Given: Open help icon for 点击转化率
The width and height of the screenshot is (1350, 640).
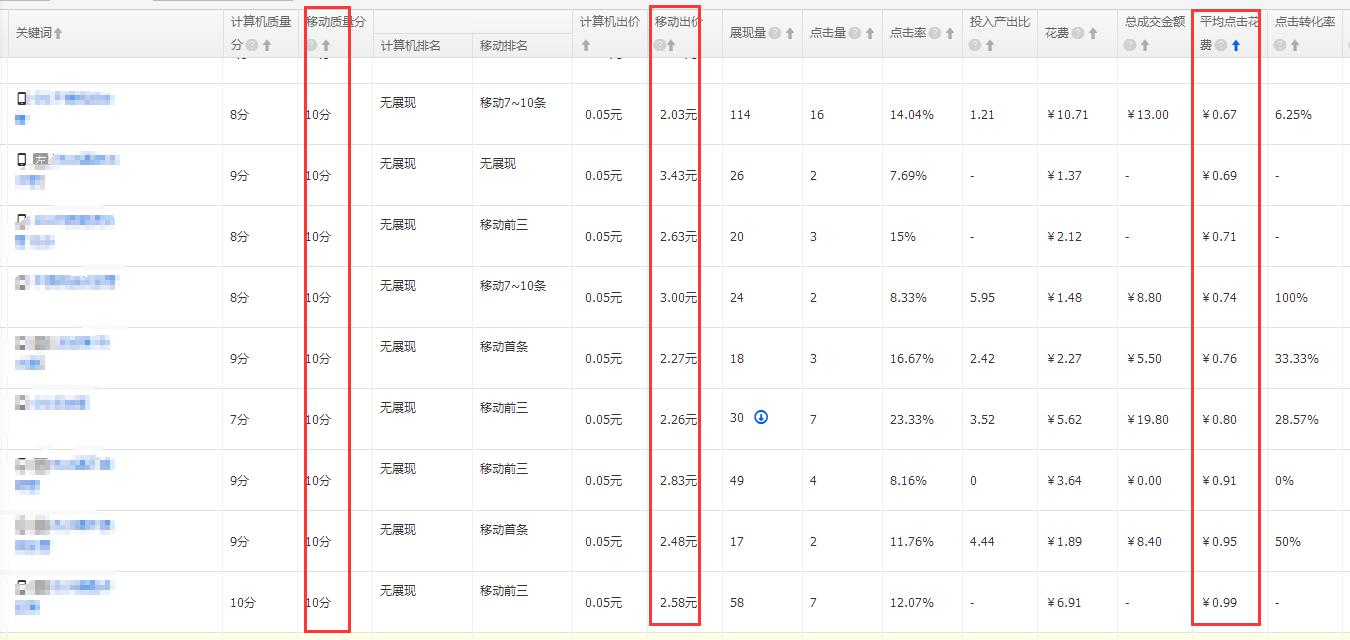Looking at the screenshot, I should click(1280, 45).
